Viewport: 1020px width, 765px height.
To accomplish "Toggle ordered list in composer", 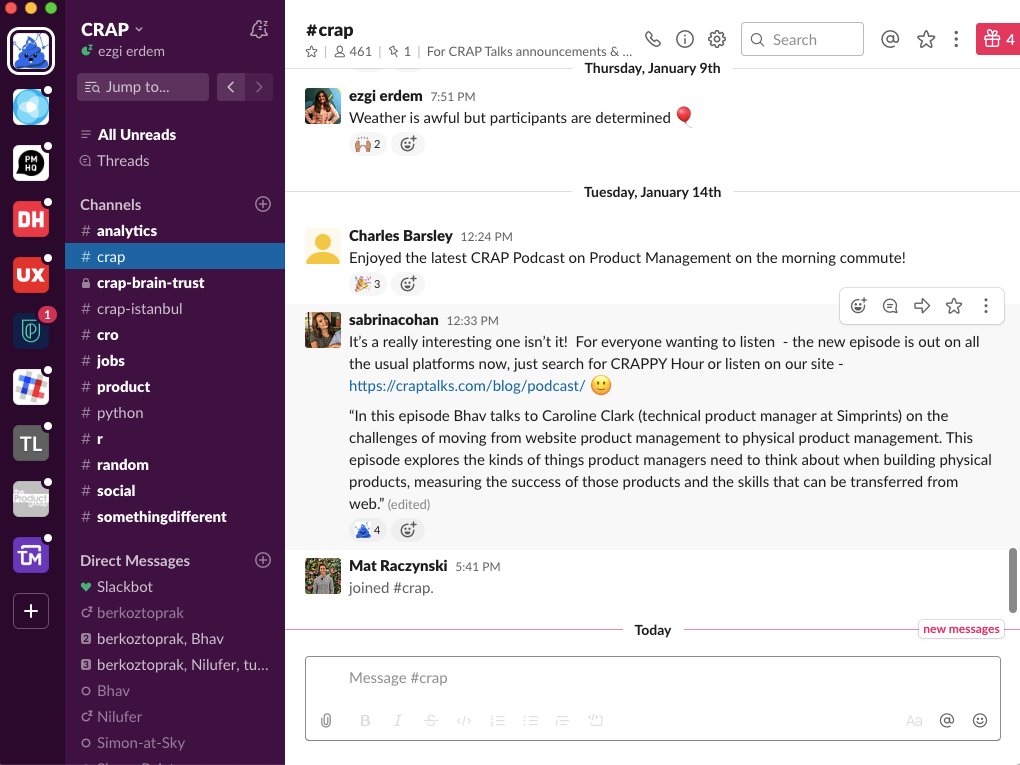I will tap(497, 720).
